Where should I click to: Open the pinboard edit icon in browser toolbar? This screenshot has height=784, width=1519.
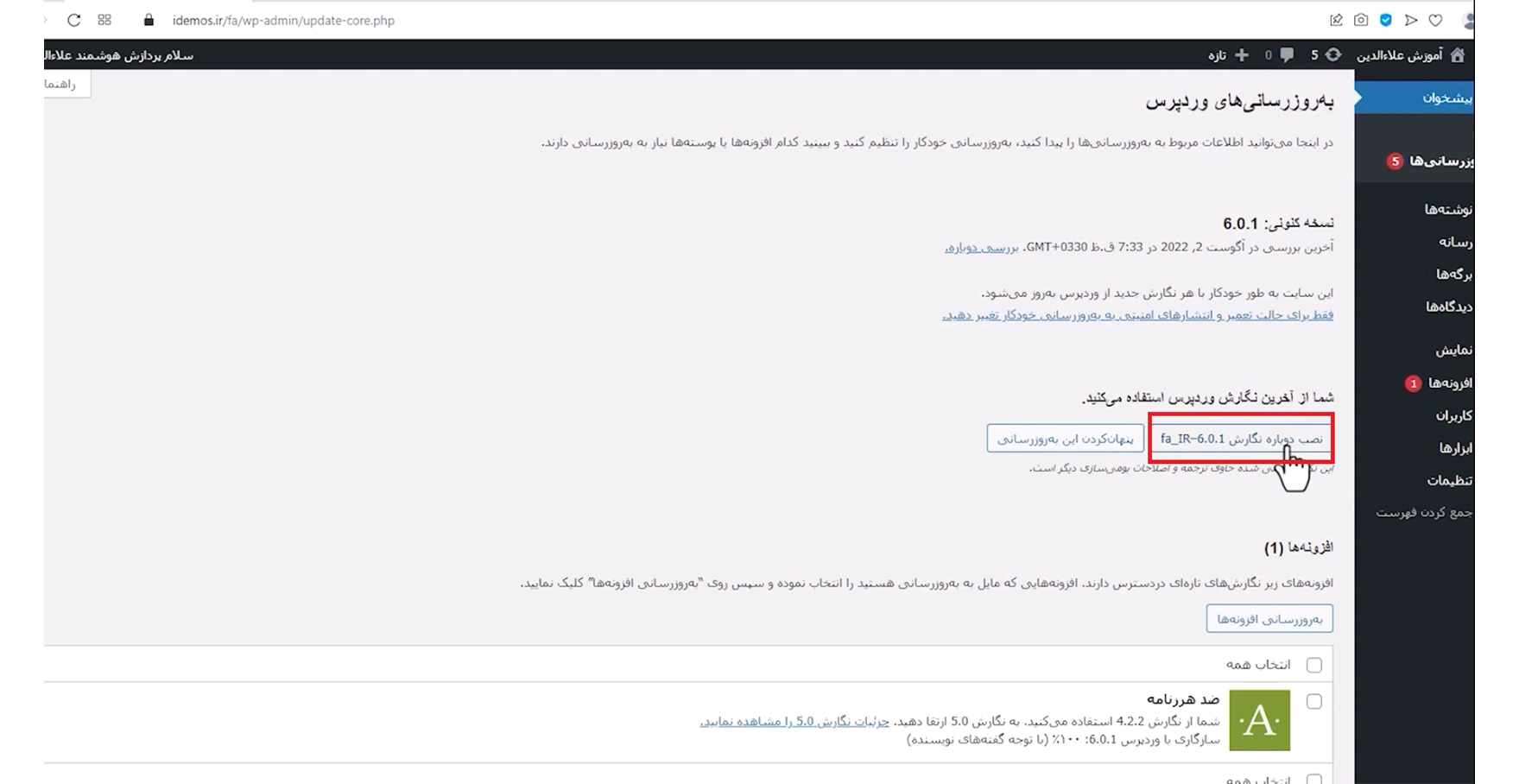tap(1336, 20)
